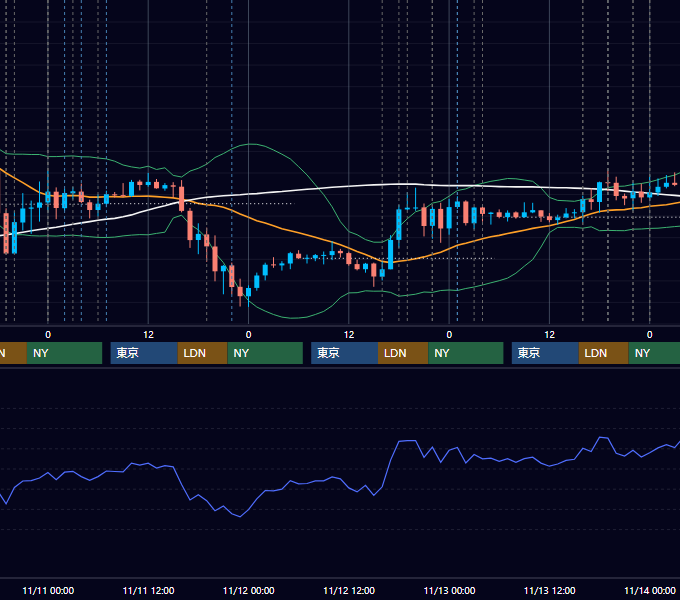Image resolution: width=680 pixels, height=600 pixels.
Task: Click the 11/14 00:00 date label
Action: point(650,590)
